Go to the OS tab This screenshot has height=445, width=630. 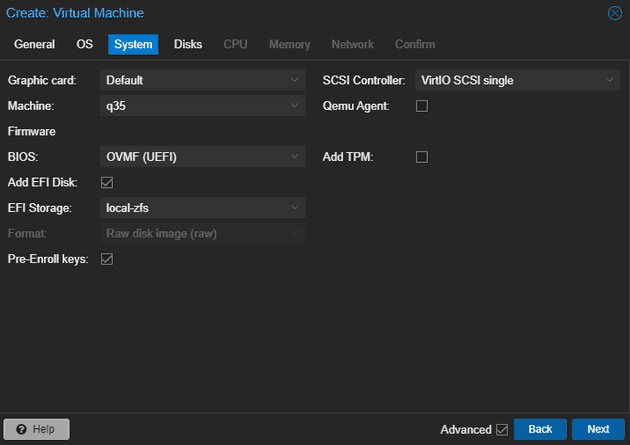point(84,44)
